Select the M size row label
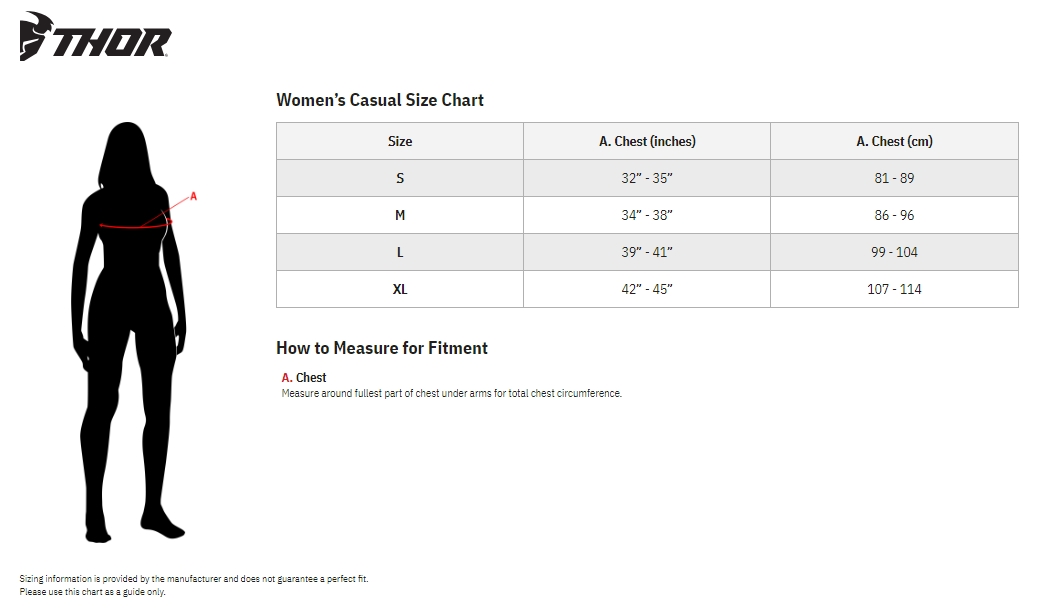The height and width of the screenshot is (612, 1042). [x=400, y=215]
